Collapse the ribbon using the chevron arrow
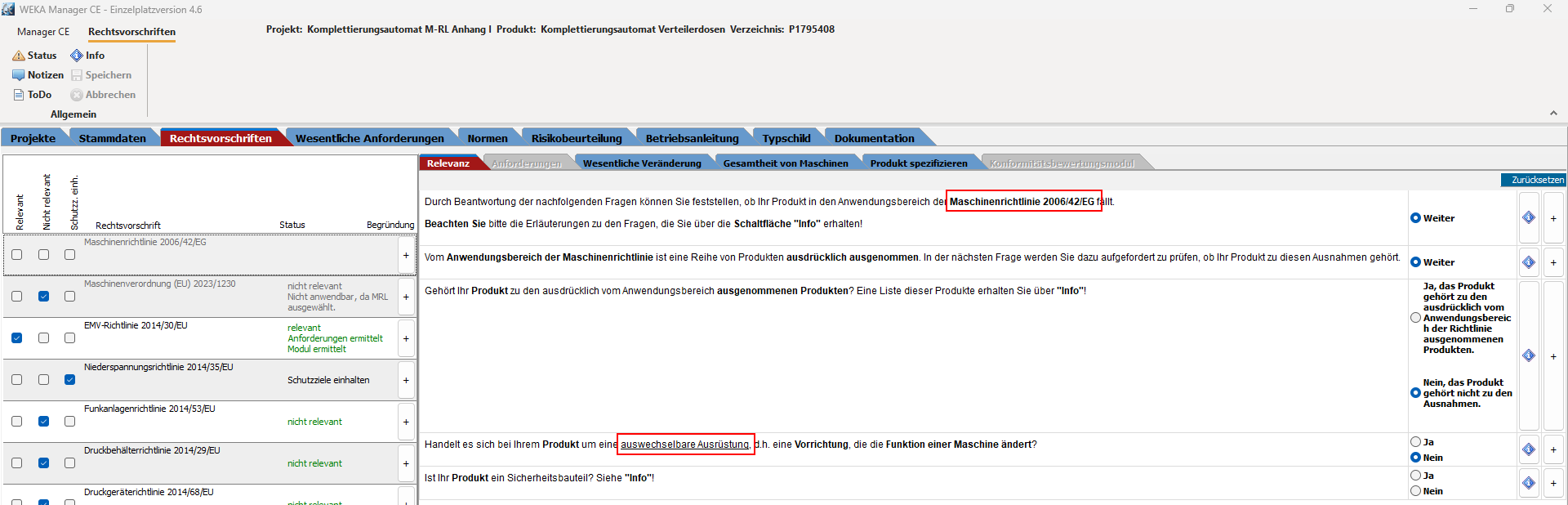This screenshot has height=505, width=1568. pyautogui.click(x=1552, y=114)
